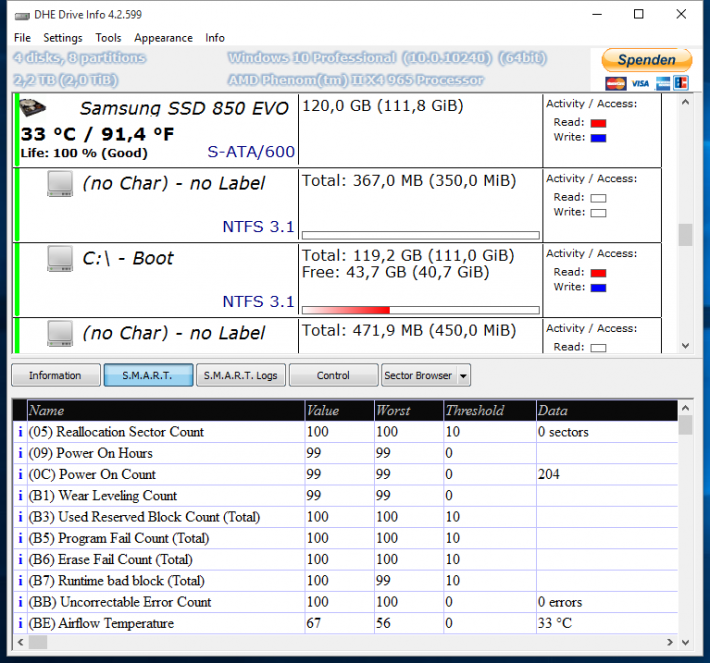
Task: Click the blue Write swatch of Samsung SSD
Action: (x=598, y=138)
